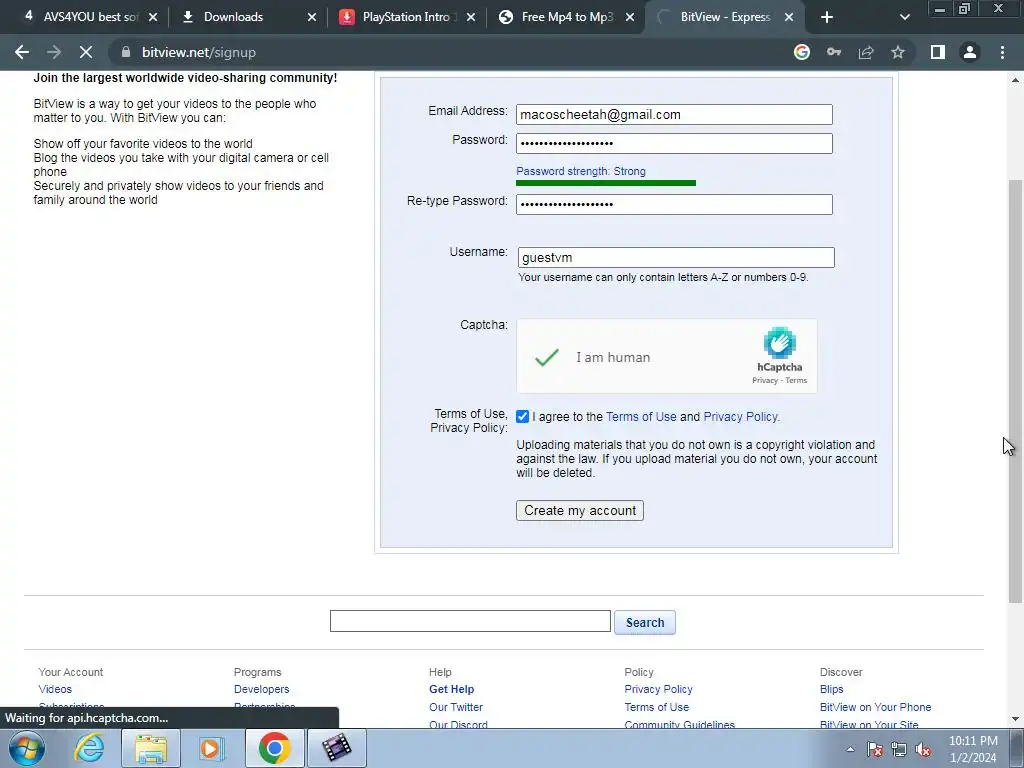
Task: Edit the Email Address field
Action: pyautogui.click(x=674, y=114)
